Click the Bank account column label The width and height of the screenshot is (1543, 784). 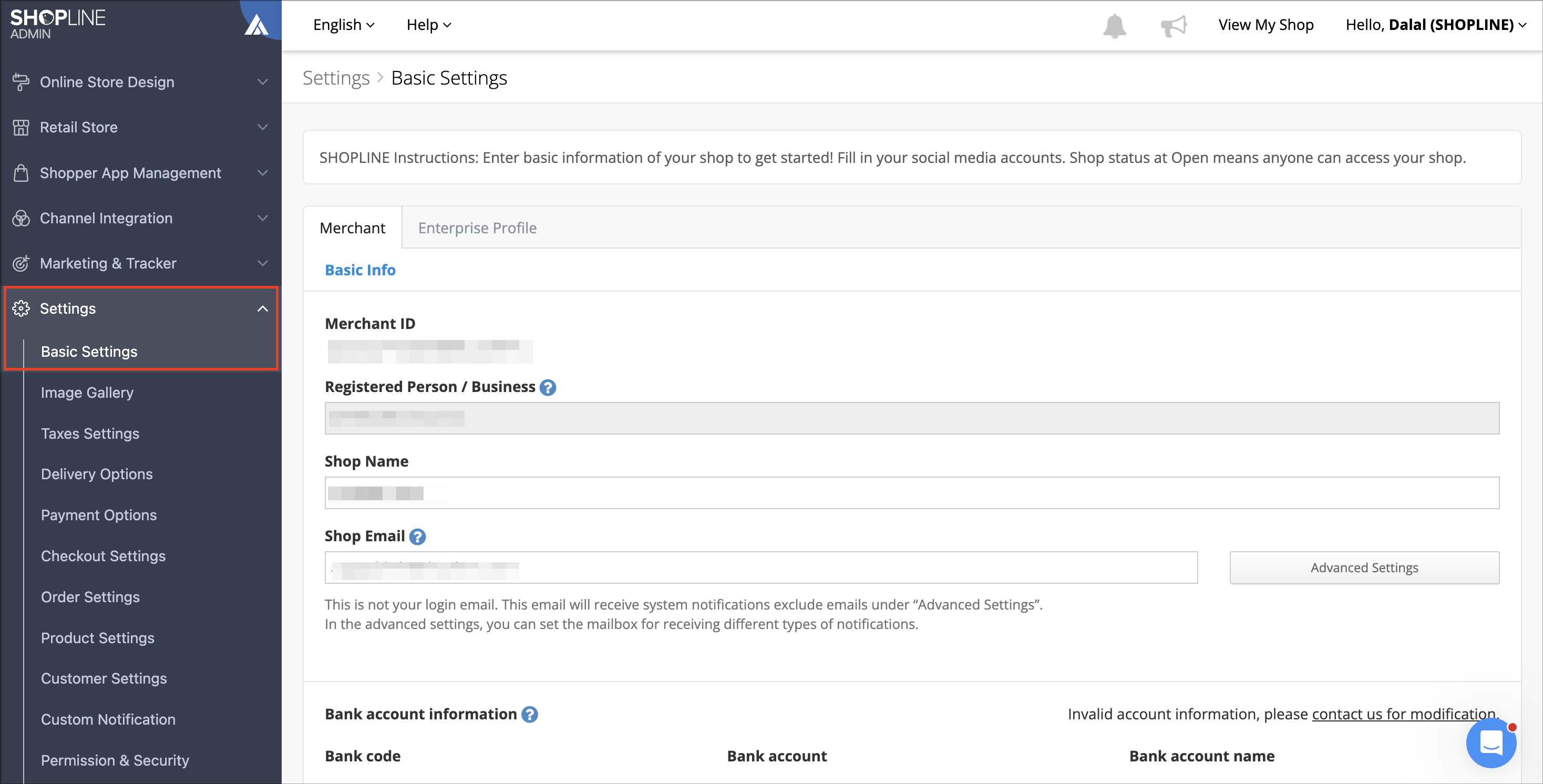[776, 757]
